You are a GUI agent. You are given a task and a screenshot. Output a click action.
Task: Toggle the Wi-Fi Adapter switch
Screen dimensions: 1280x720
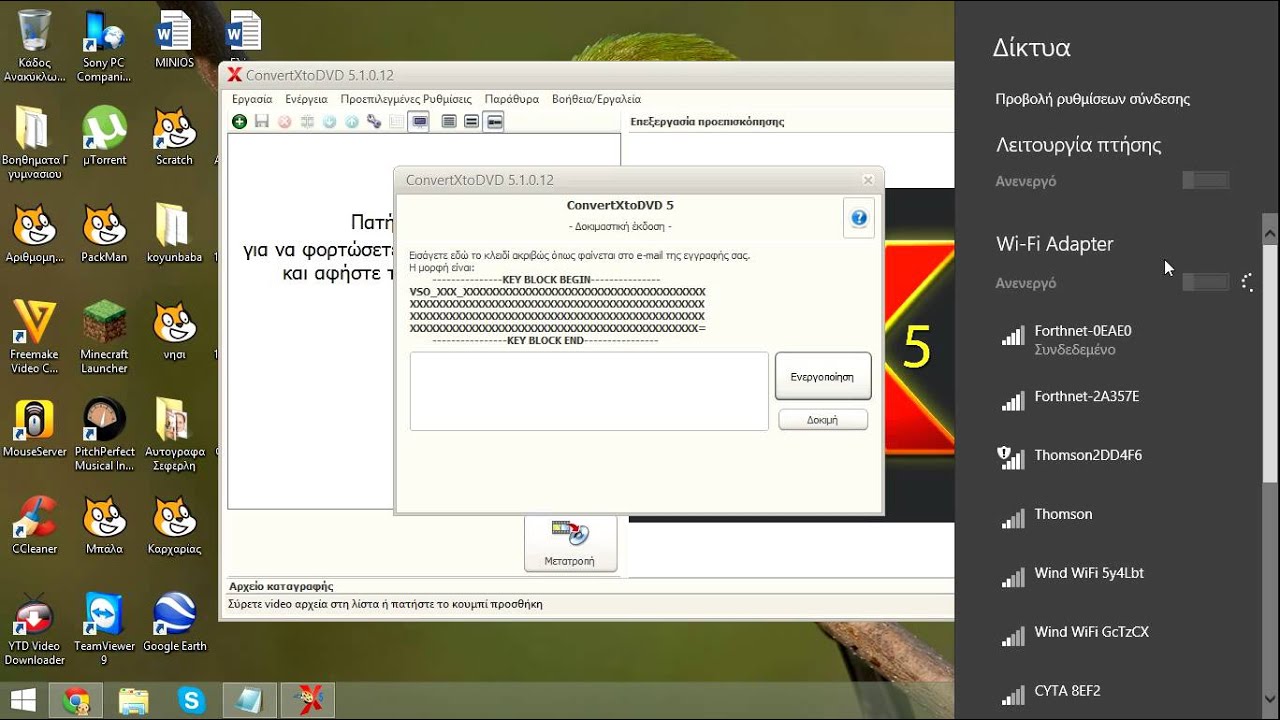point(1205,283)
